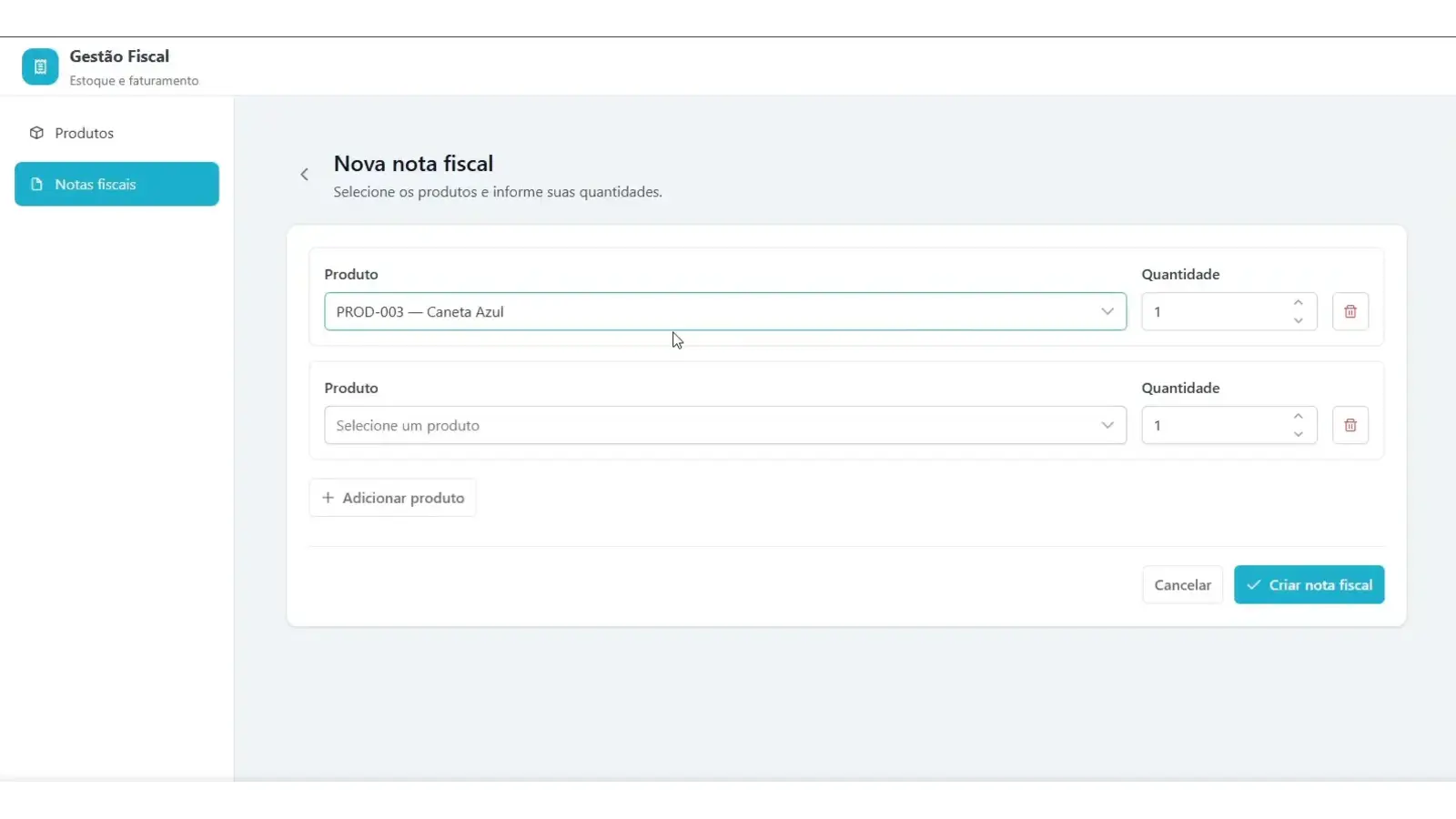Click the quantity field of the empty product row
1456x819 pixels.
tap(1229, 425)
